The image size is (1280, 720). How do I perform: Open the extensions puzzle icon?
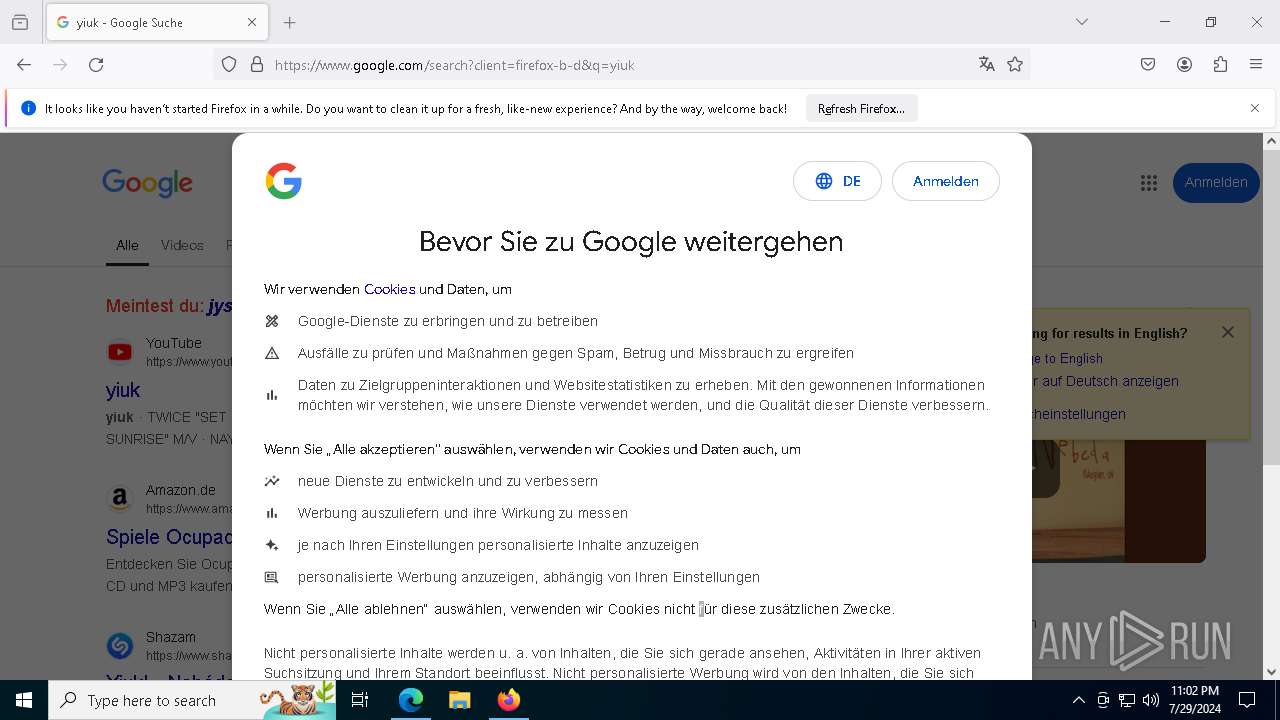click(1220, 65)
